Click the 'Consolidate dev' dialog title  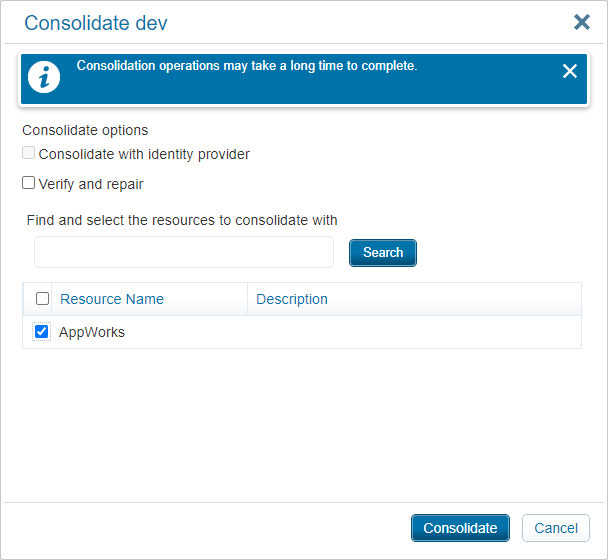coord(96,23)
